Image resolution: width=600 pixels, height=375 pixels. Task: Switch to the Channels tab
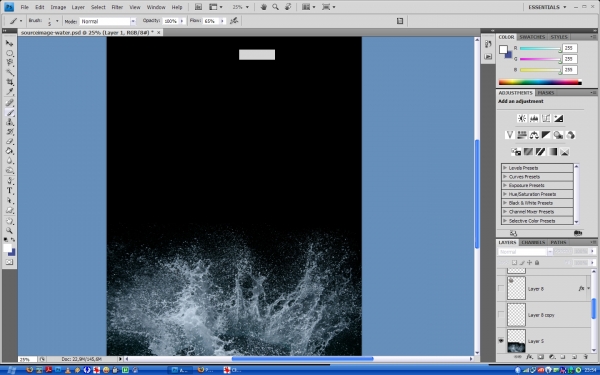tap(533, 242)
